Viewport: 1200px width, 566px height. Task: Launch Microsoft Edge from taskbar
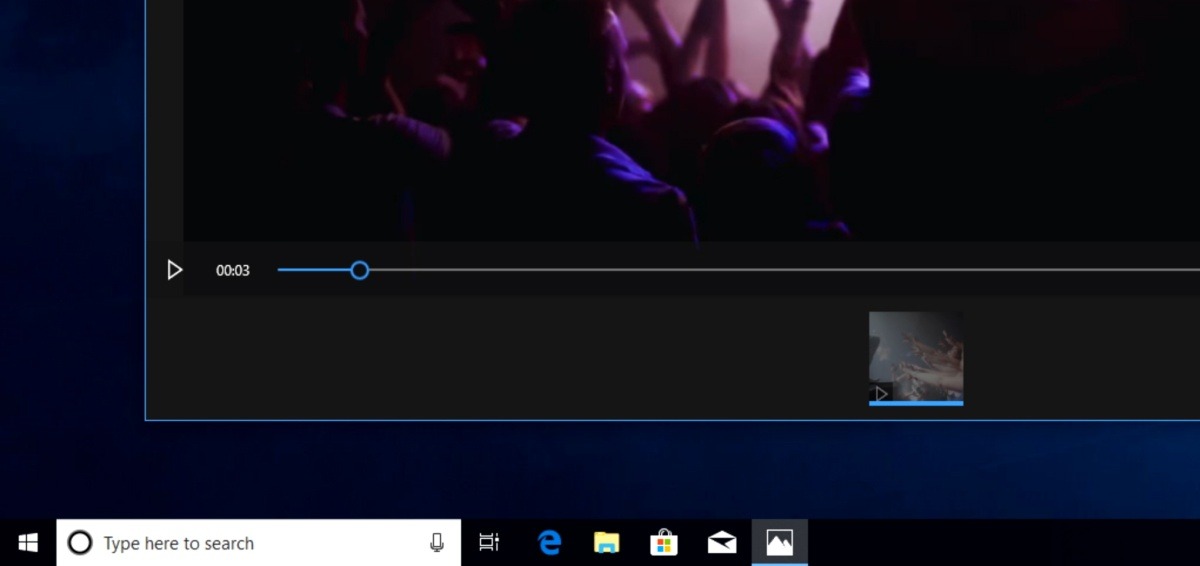point(549,543)
